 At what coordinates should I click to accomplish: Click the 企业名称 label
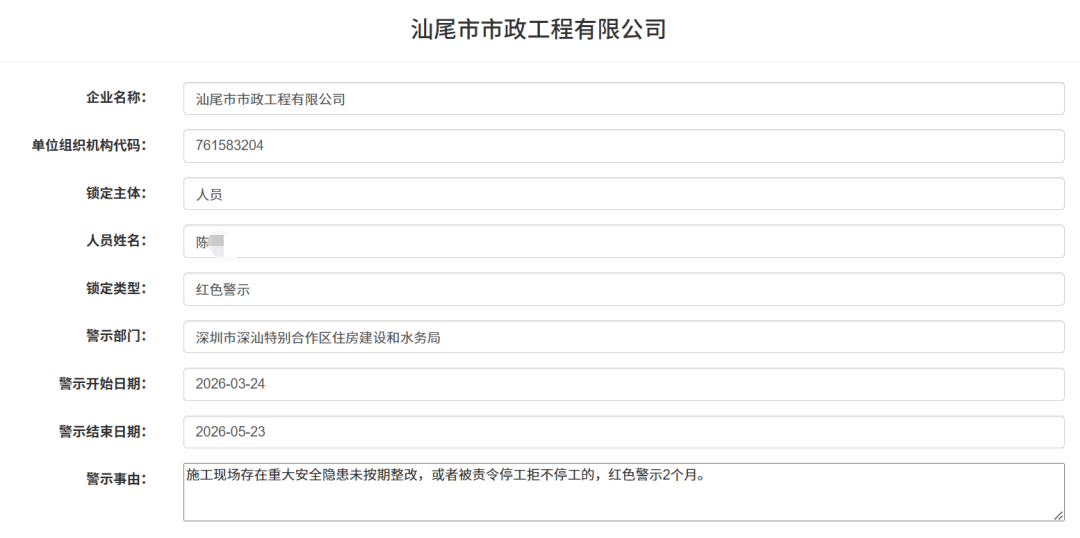[x=116, y=97]
